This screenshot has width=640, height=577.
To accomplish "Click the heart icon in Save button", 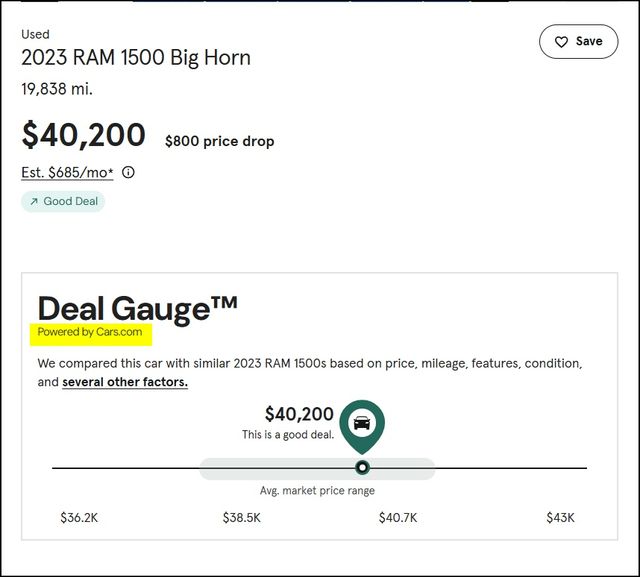I will click(x=561, y=42).
